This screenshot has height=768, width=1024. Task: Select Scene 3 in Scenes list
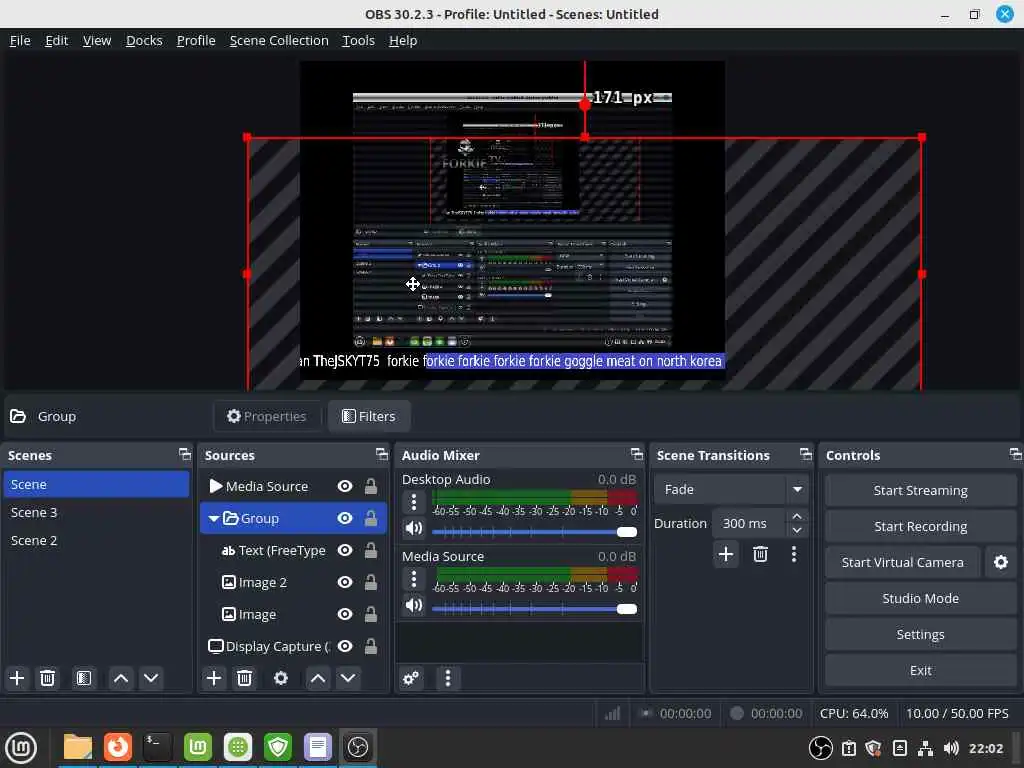click(96, 513)
